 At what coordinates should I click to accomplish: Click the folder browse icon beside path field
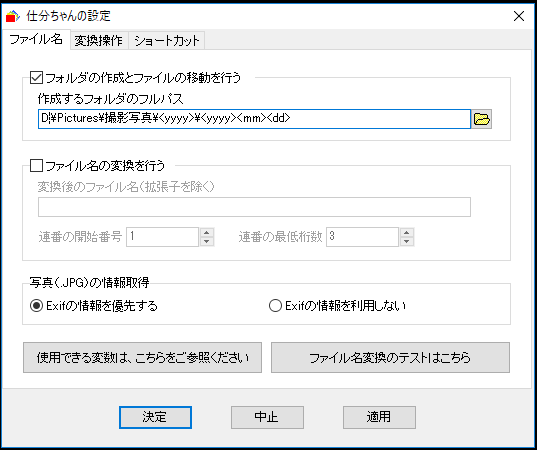(482, 119)
